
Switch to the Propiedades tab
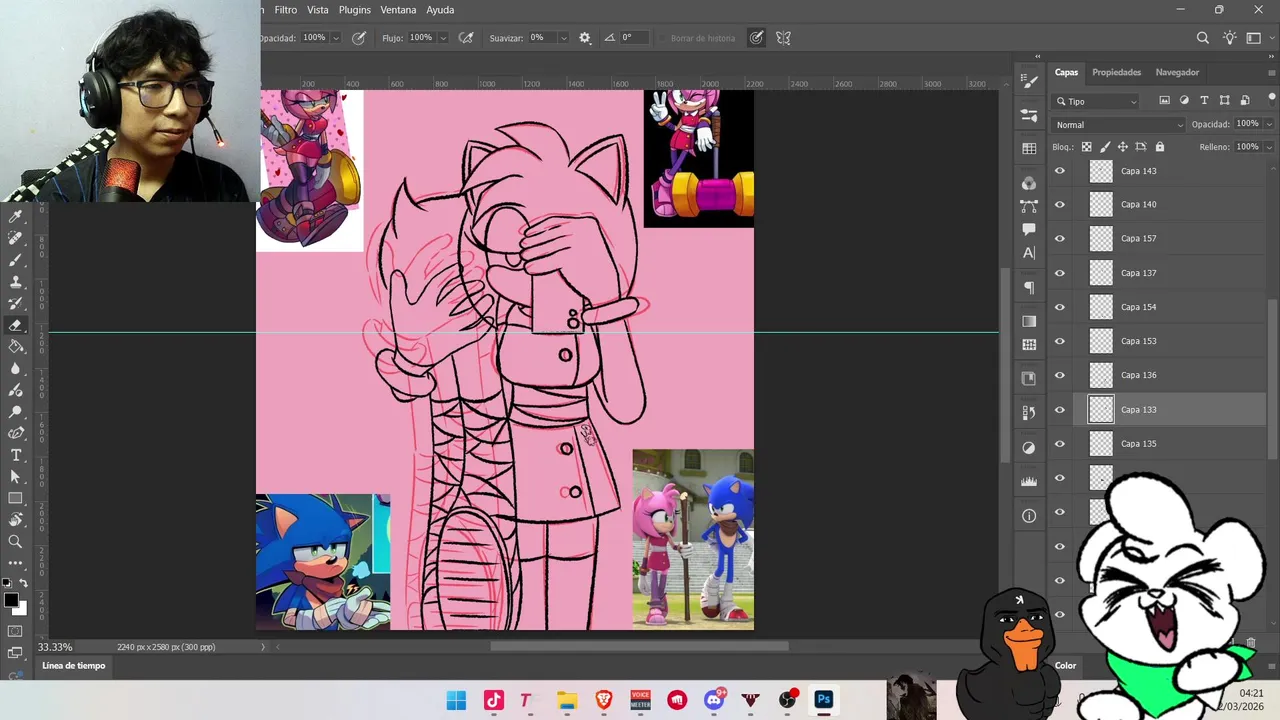click(1116, 72)
